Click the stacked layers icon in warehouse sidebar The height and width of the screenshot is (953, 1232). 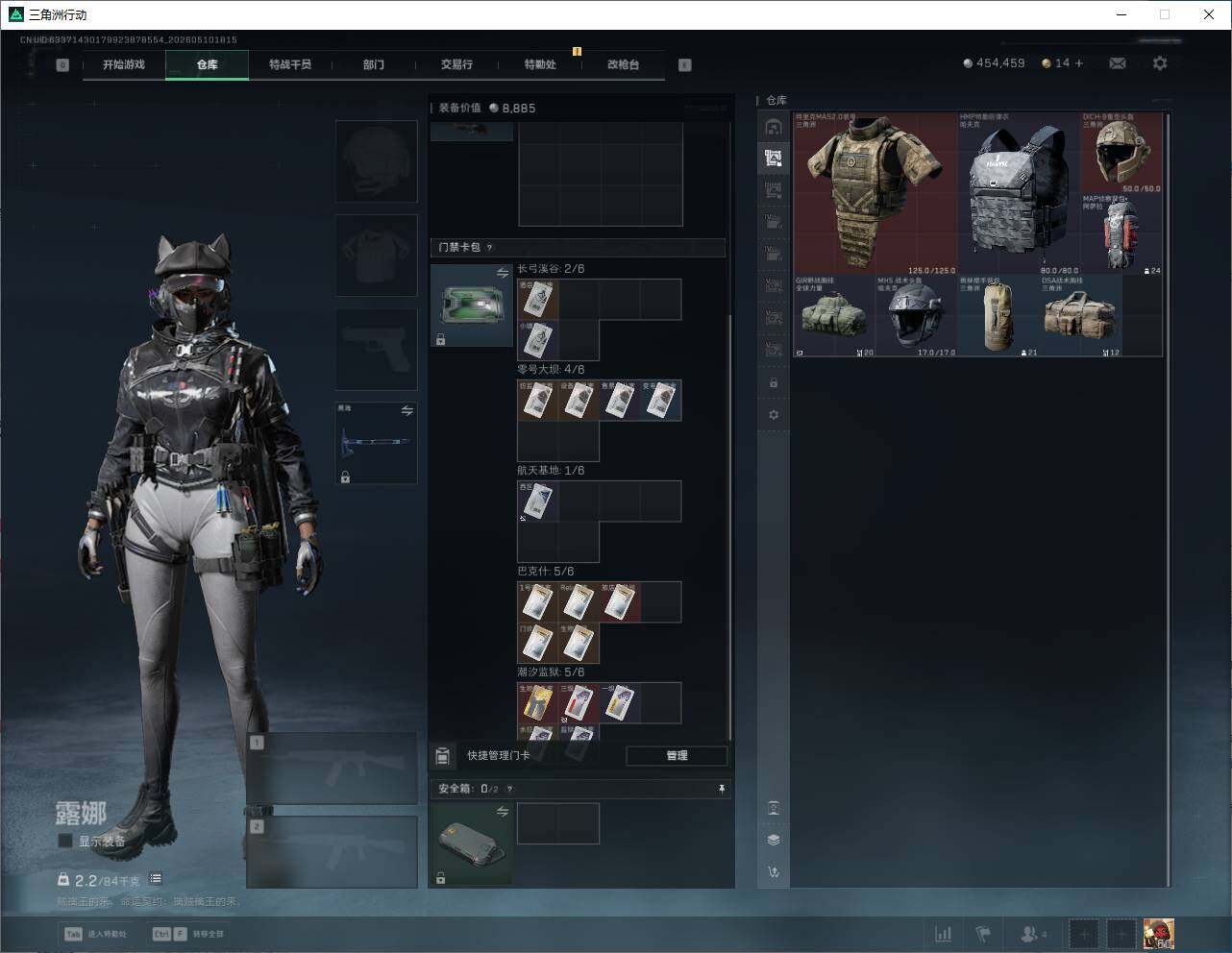(774, 840)
